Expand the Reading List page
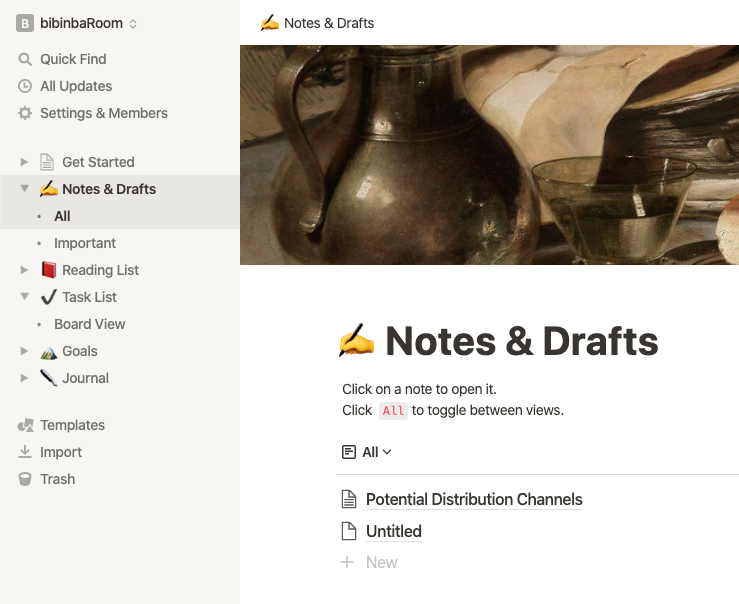The height and width of the screenshot is (604, 739). coord(24,270)
